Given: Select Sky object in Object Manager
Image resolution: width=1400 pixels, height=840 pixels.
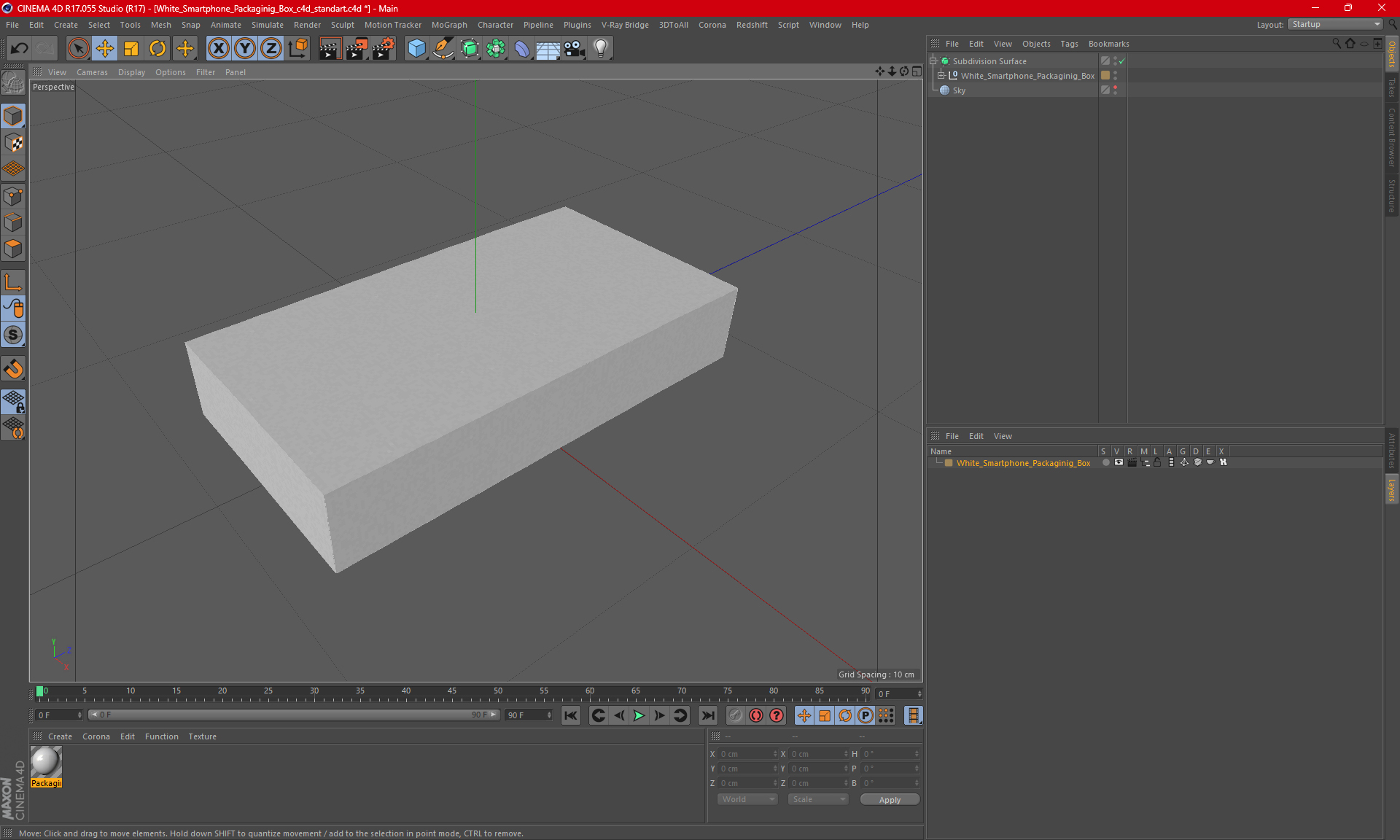Looking at the screenshot, I should coord(959,90).
